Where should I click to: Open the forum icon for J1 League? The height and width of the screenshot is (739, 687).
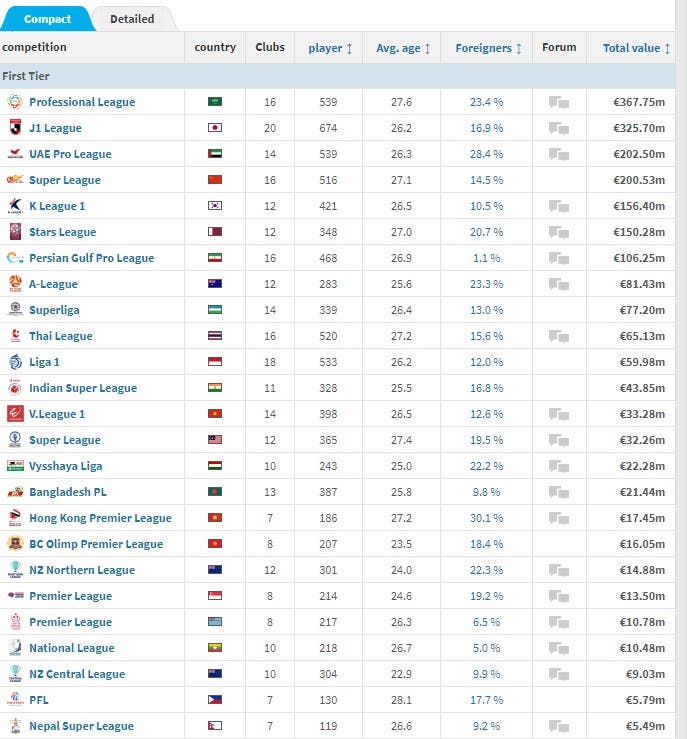coord(559,128)
